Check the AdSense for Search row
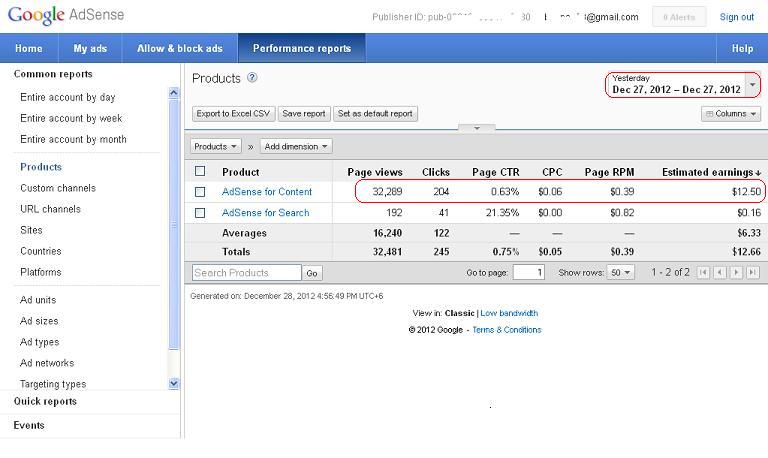 [x=200, y=213]
